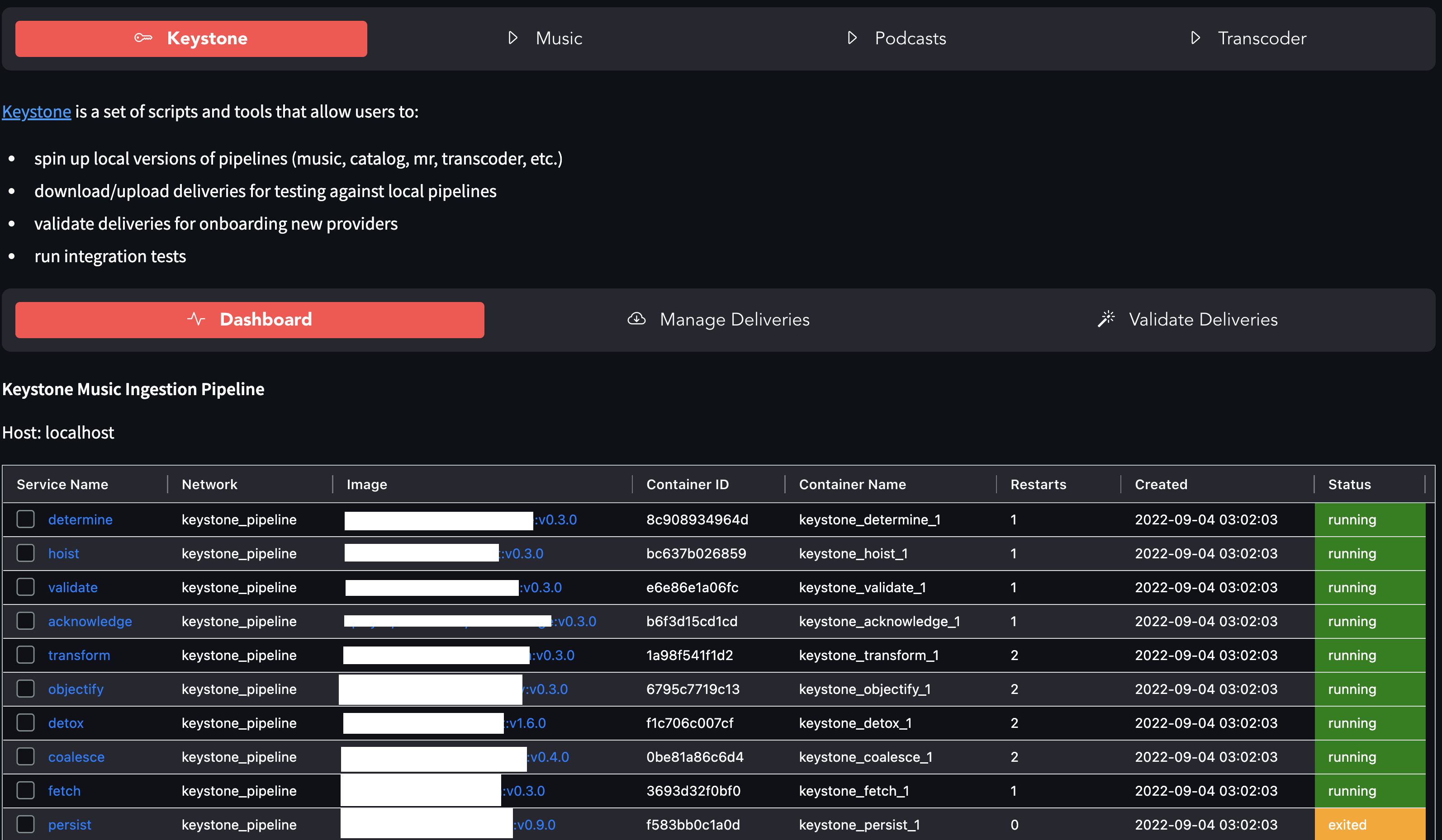1442x840 pixels.
Task: Click the play triangle icon beside Music
Action: (513, 38)
